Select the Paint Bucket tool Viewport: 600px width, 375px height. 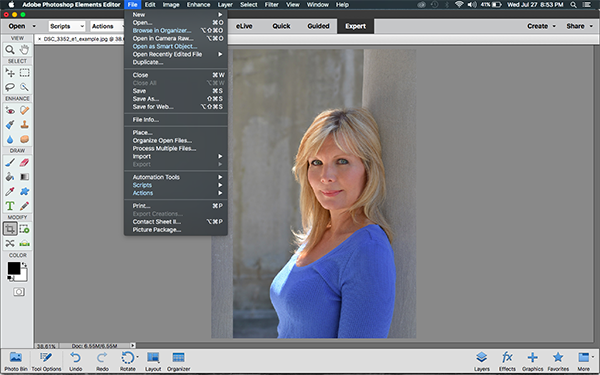click(x=10, y=177)
